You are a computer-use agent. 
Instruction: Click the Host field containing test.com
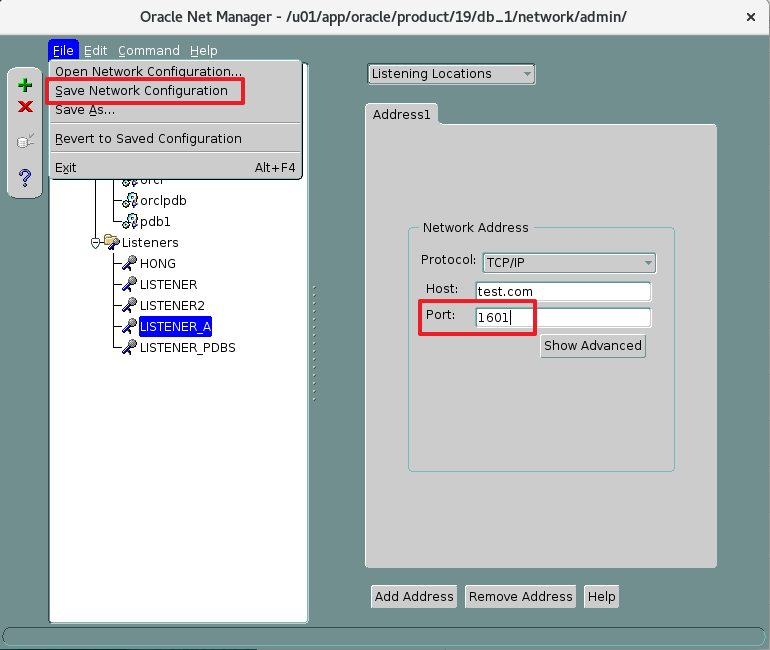[x=563, y=292]
